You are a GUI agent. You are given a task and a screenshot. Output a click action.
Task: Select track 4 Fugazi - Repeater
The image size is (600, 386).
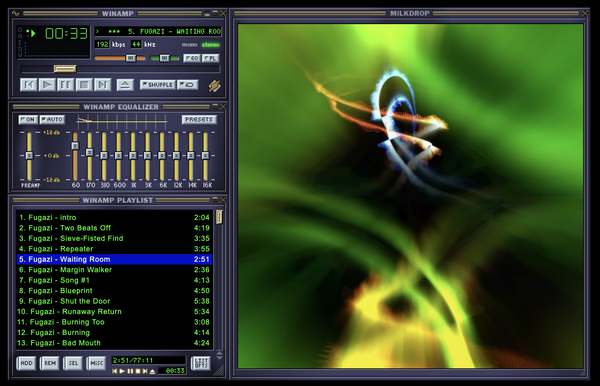[x=114, y=249]
